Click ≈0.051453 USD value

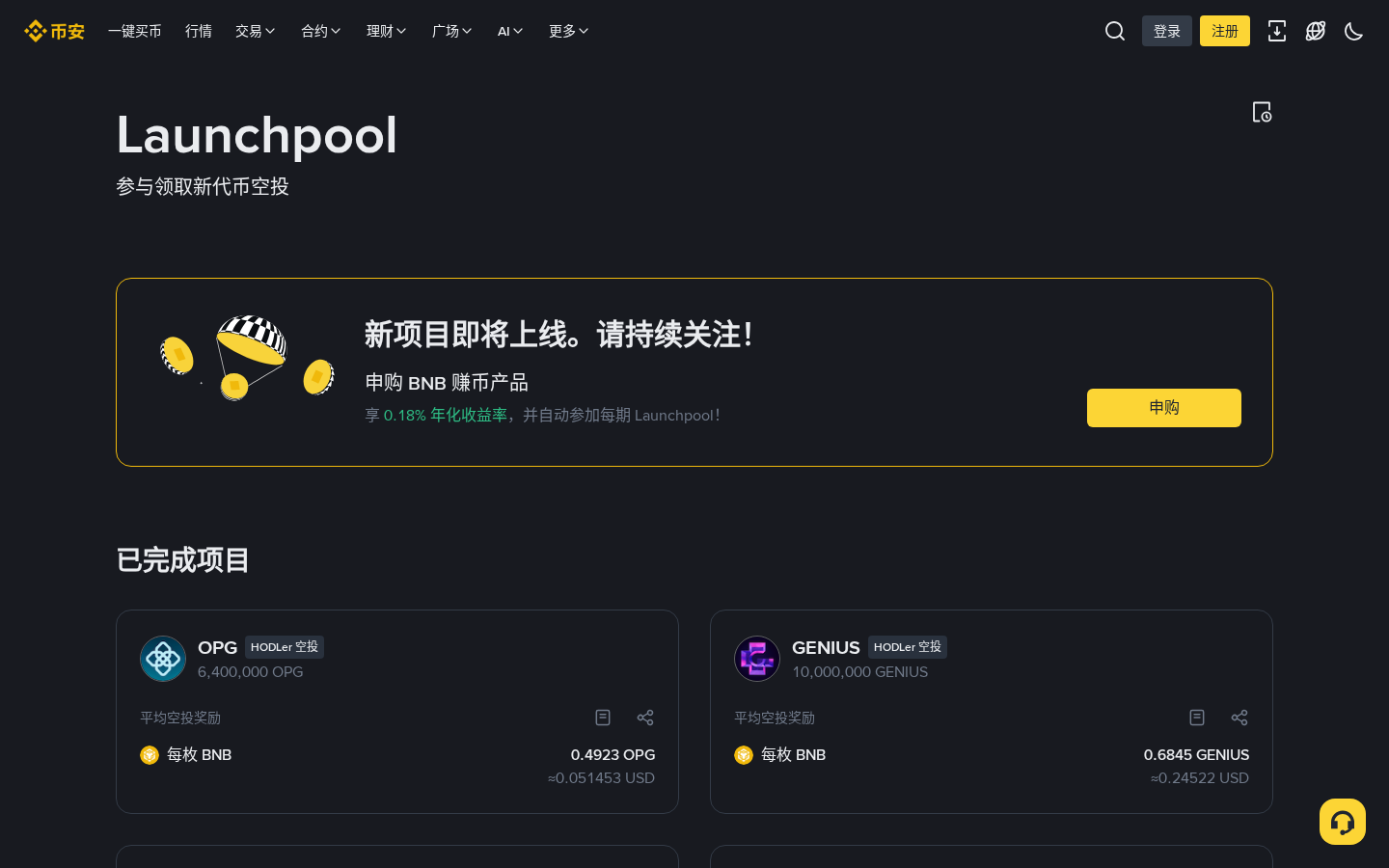pyautogui.click(x=602, y=778)
